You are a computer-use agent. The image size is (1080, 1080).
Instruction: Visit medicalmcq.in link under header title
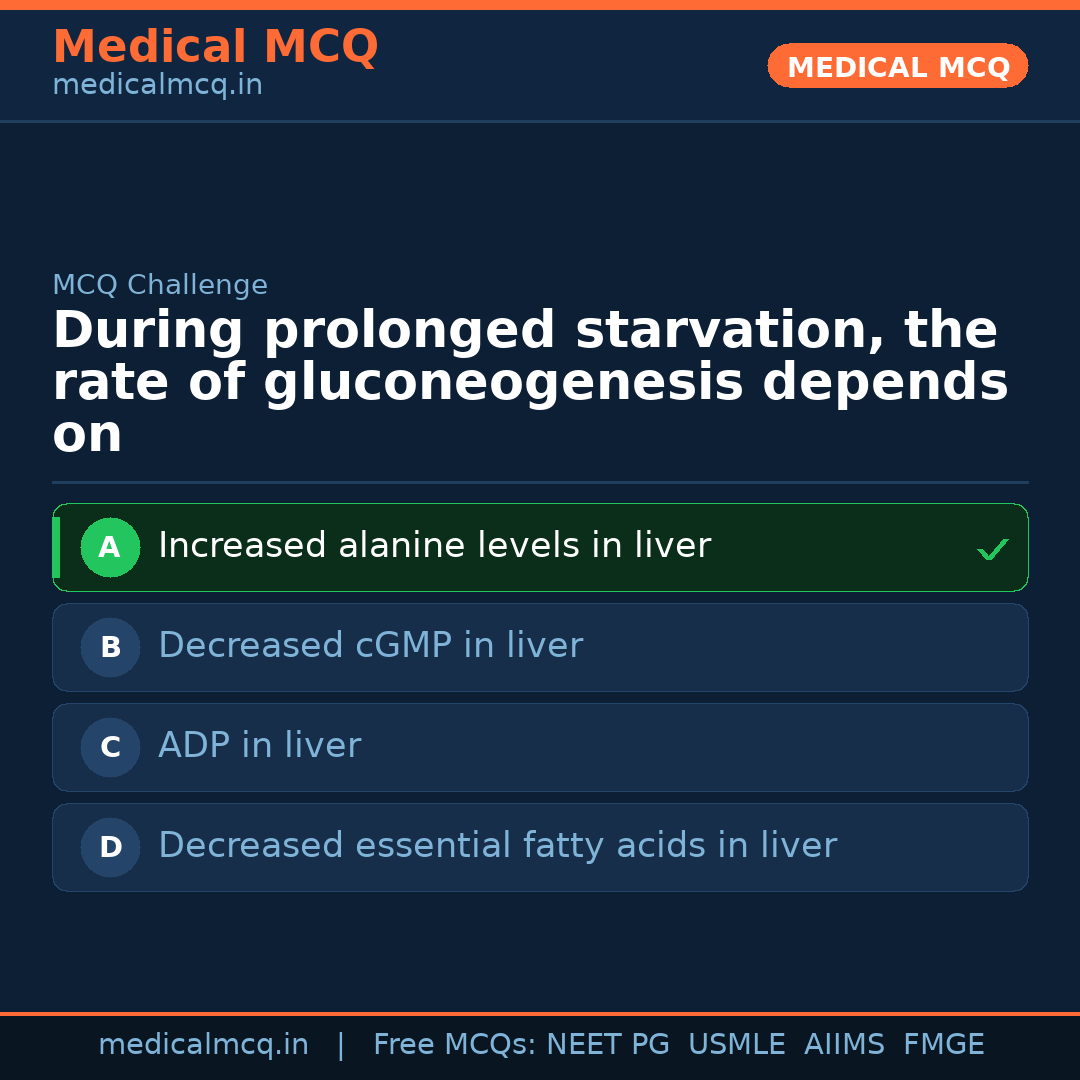click(x=157, y=86)
